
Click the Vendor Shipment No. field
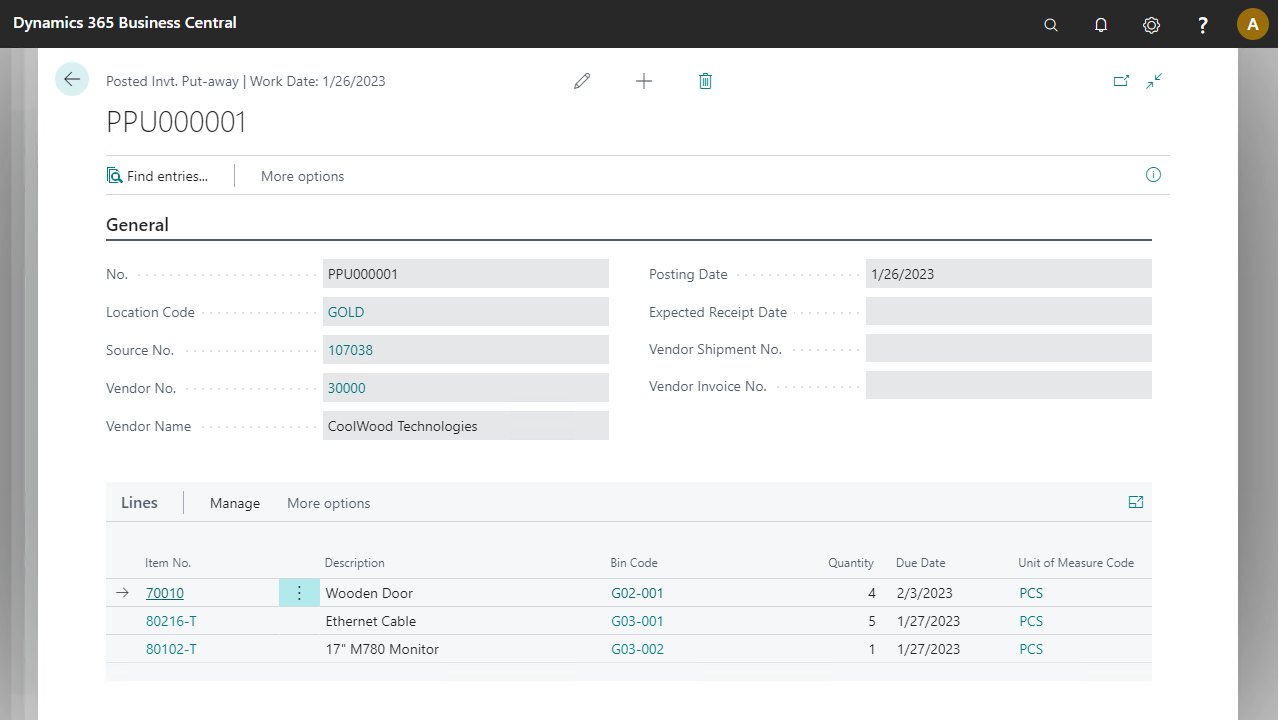(x=1009, y=348)
